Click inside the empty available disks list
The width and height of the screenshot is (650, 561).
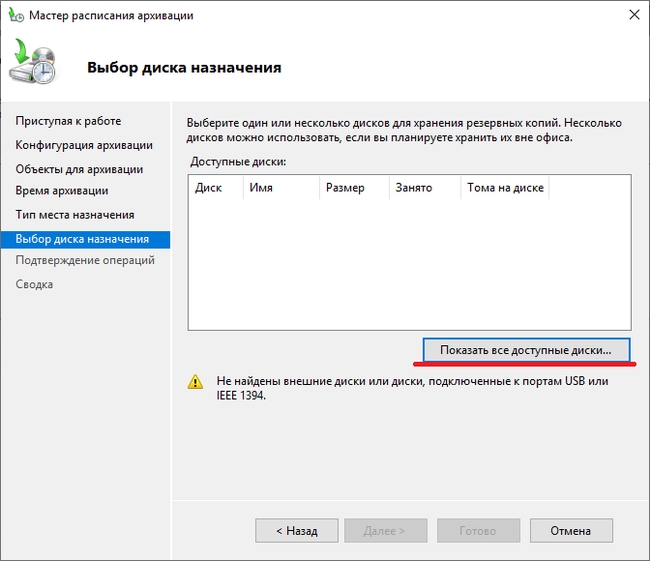pos(409,265)
